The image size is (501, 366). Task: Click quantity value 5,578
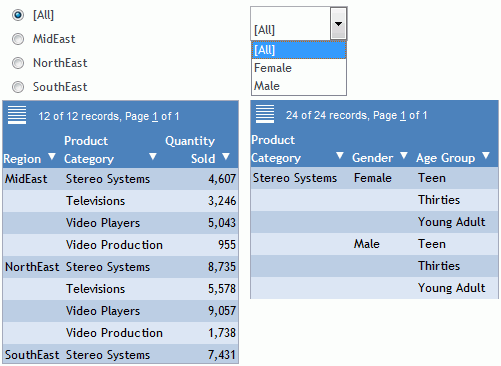coord(222,289)
